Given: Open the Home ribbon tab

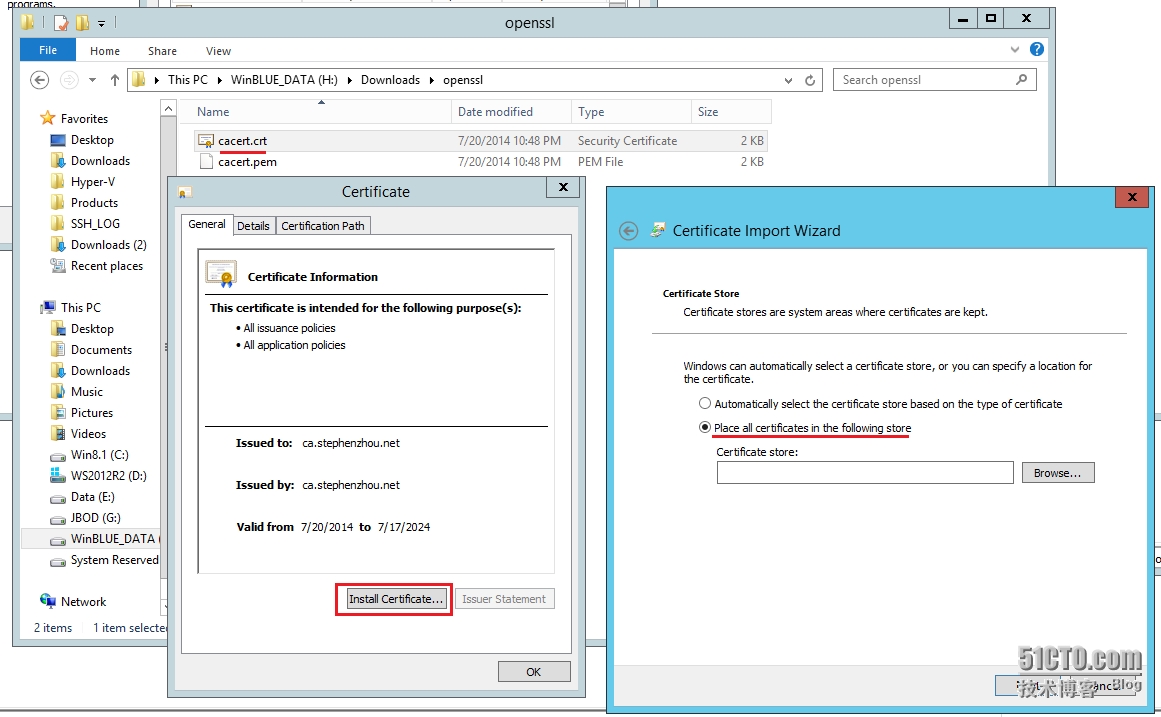Looking at the screenshot, I should tap(104, 50).
